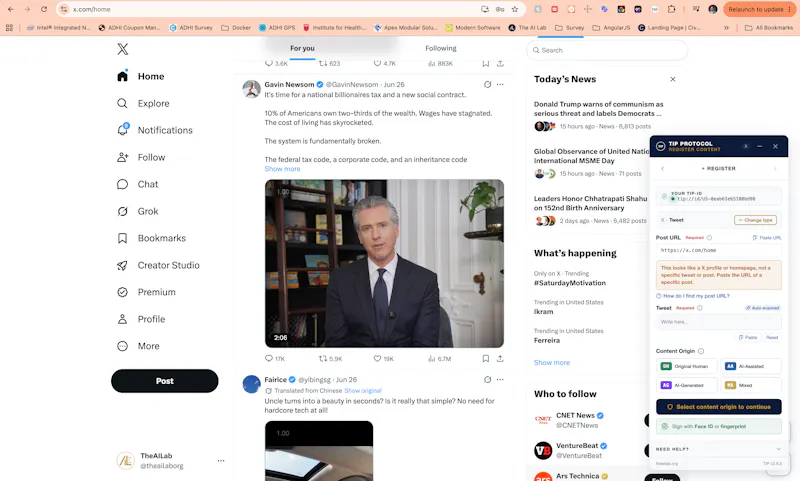Open Creator Studio
Screen dimensions: 800x481
click(x=158, y=265)
